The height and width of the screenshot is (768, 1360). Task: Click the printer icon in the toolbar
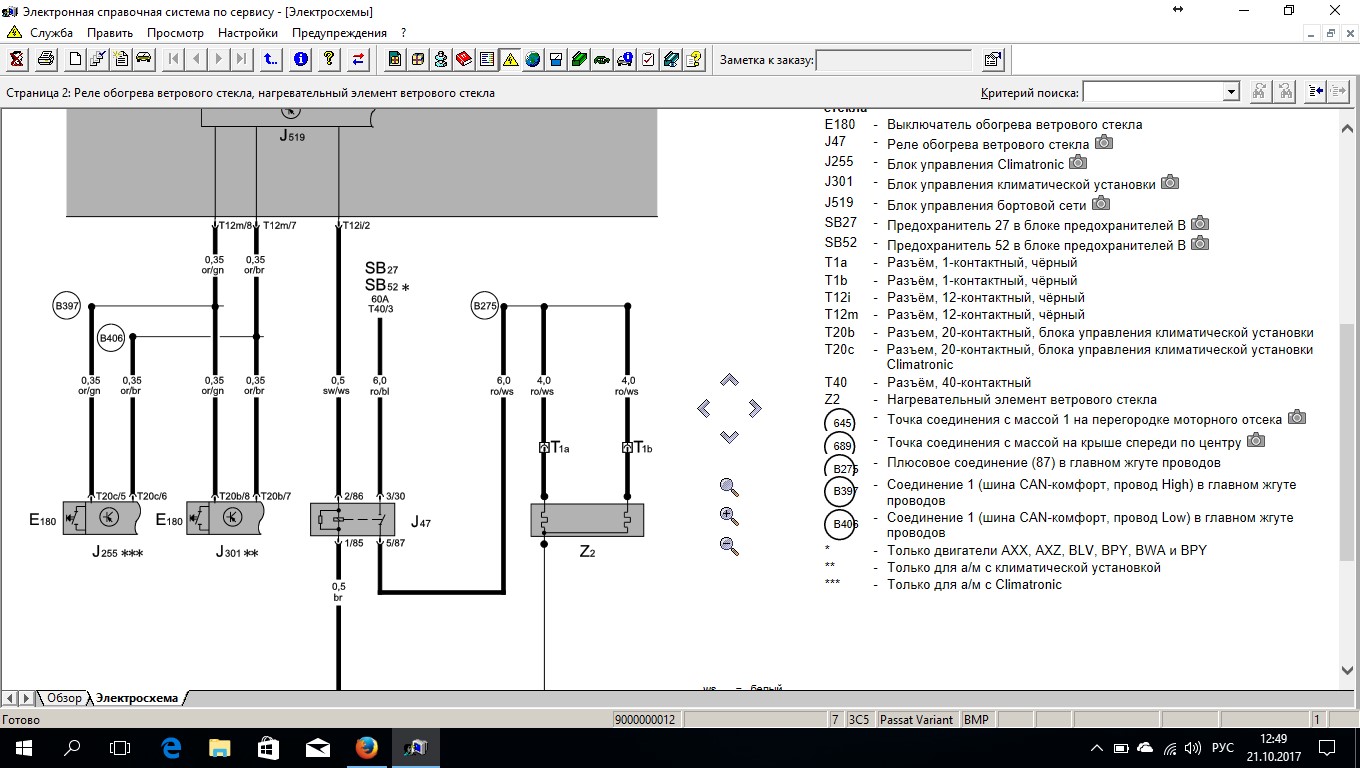click(45, 60)
